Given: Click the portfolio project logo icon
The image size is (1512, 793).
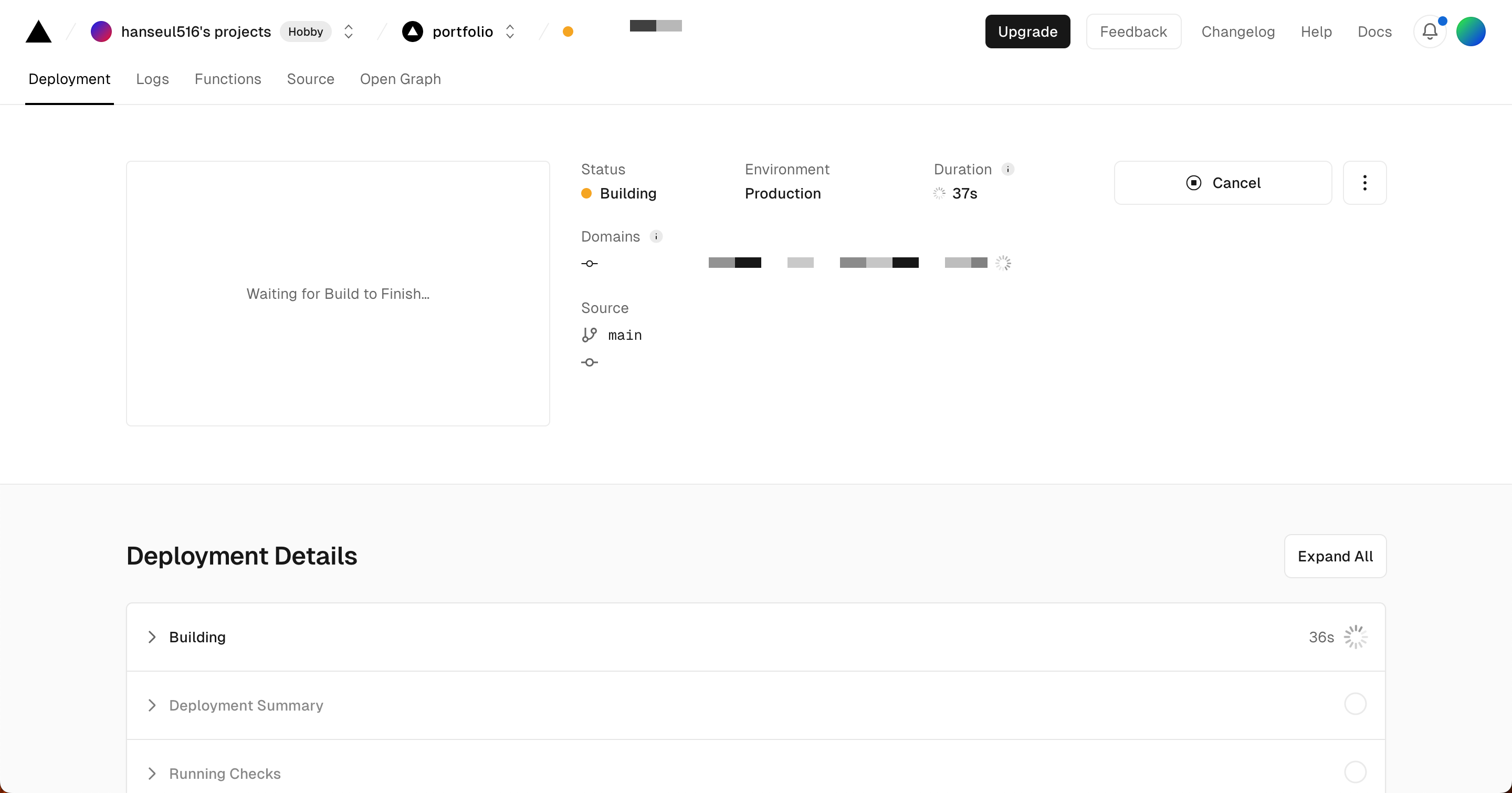Looking at the screenshot, I should coord(413,32).
